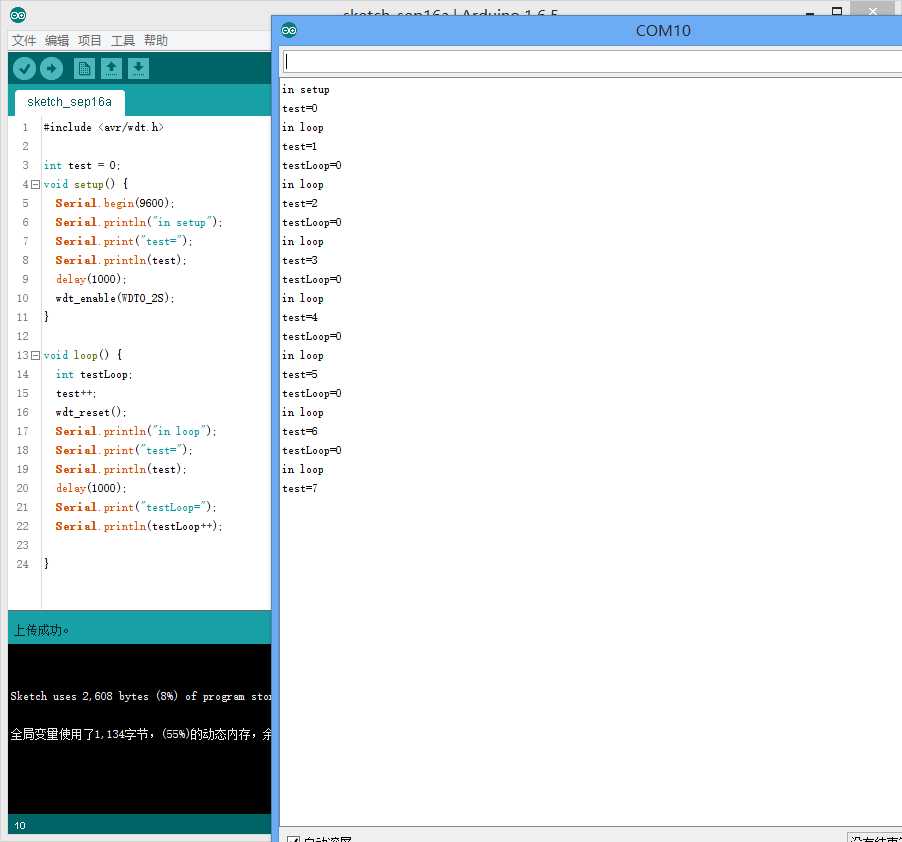Create a new sketch with the New icon
The height and width of the screenshot is (842, 902).
tap(84, 68)
